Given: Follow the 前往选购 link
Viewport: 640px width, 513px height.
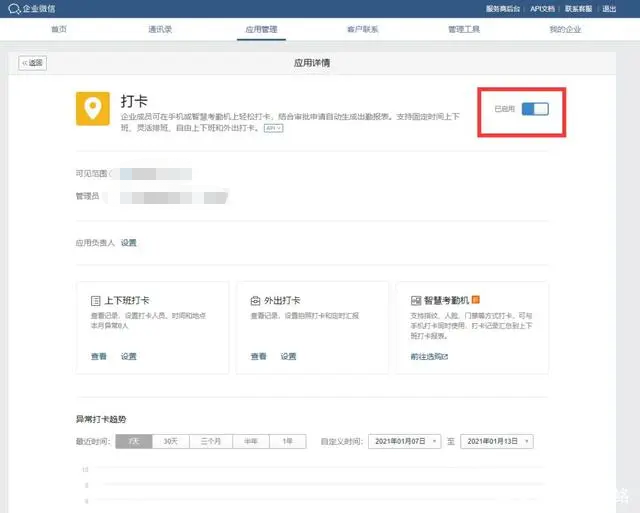Looking at the screenshot, I should coord(429,356).
